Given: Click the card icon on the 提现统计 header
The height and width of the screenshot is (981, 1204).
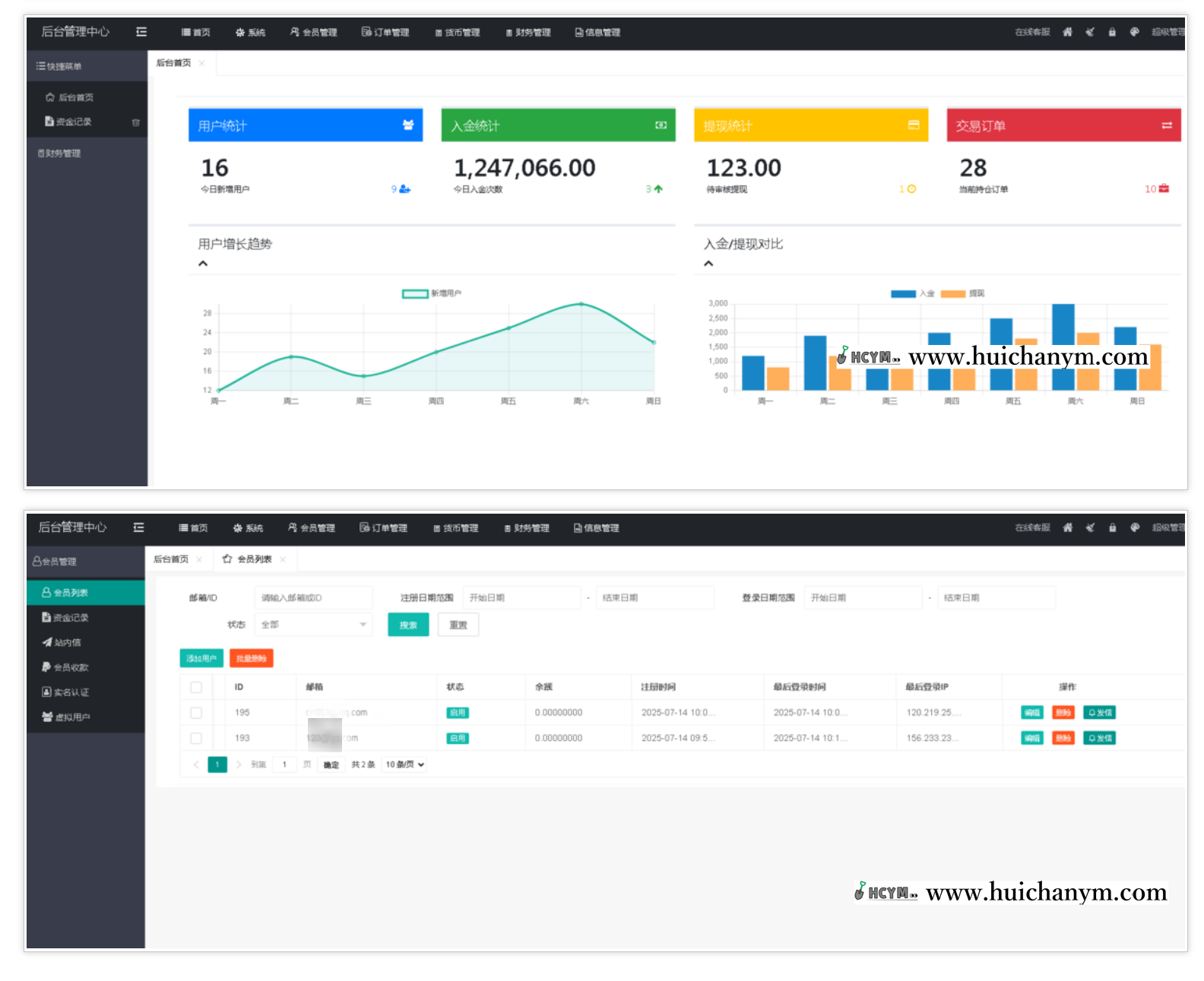Looking at the screenshot, I should tap(913, 125).
